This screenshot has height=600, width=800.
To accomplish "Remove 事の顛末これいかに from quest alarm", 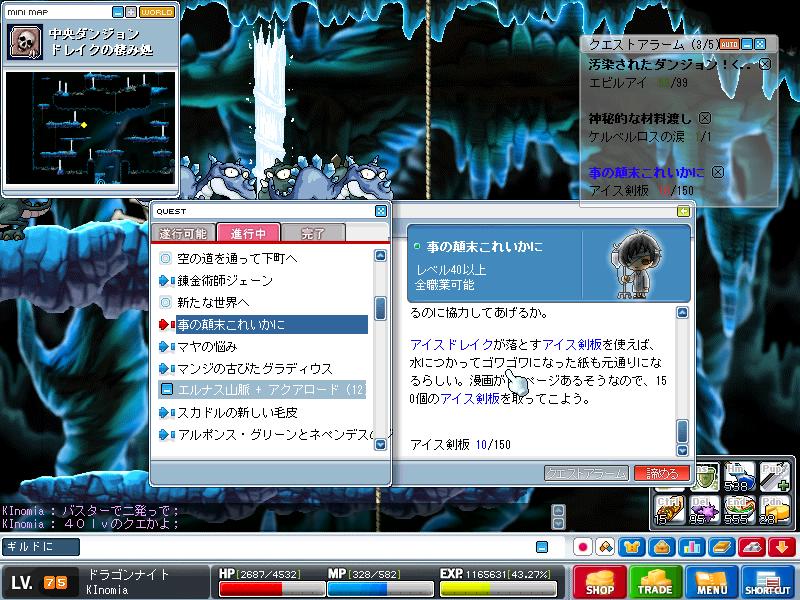I will coord(717,172).
